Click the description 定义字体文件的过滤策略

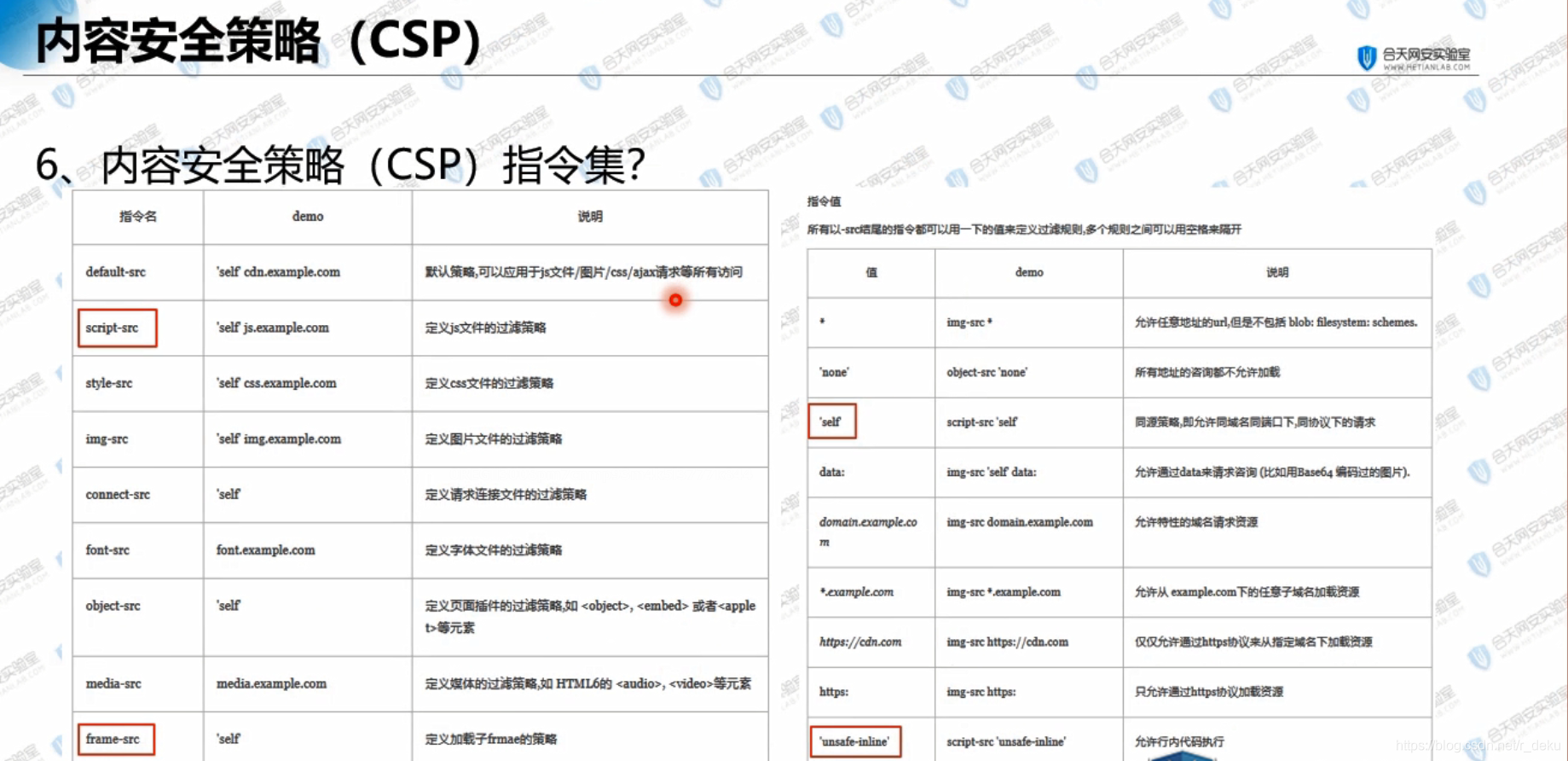coord(494,550)
